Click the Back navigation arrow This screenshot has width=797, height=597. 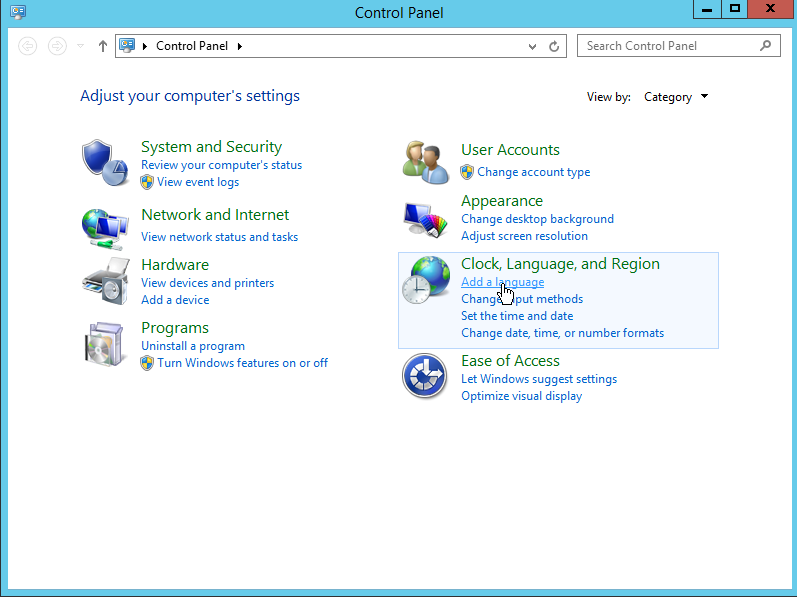[x=27, y=46]
